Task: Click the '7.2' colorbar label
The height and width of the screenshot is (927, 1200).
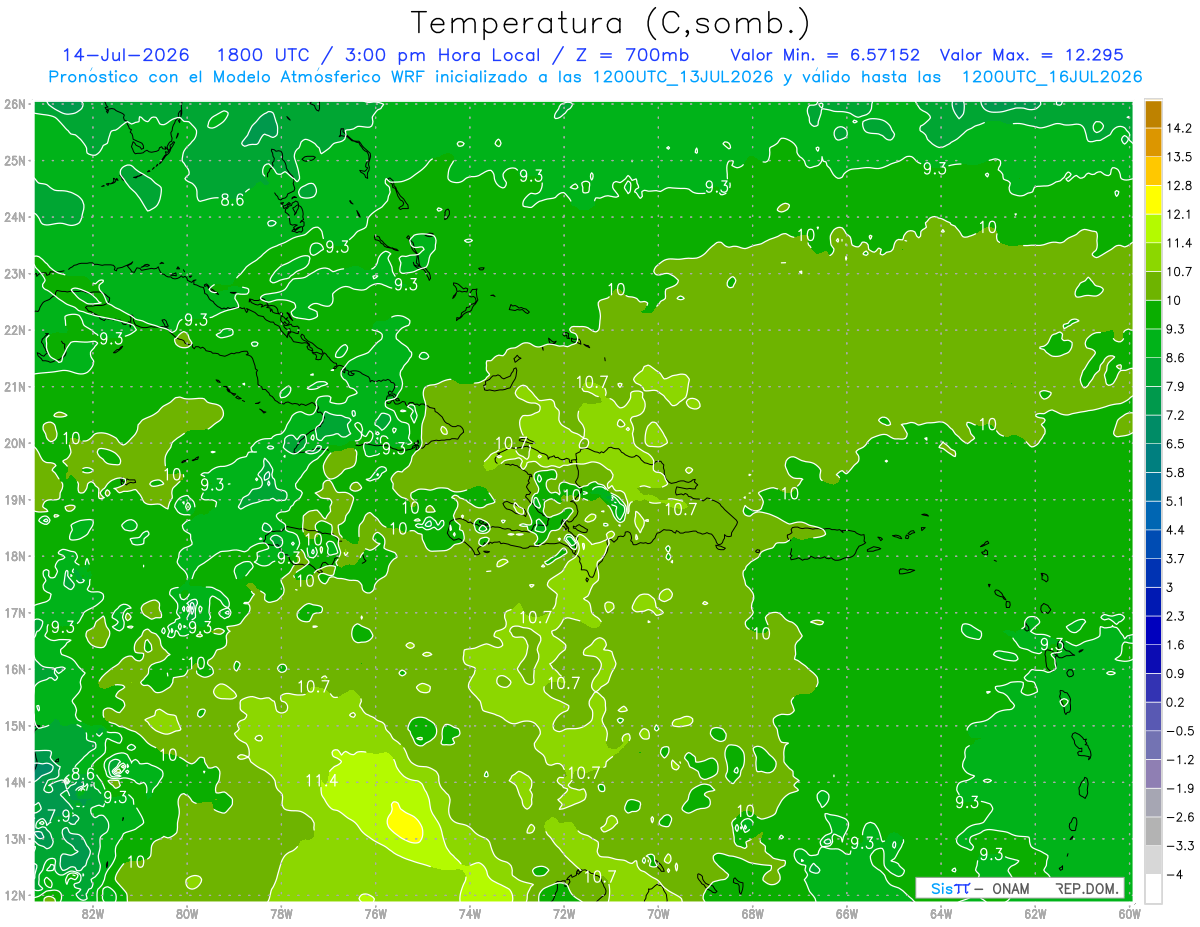Action: point(1176,414)
